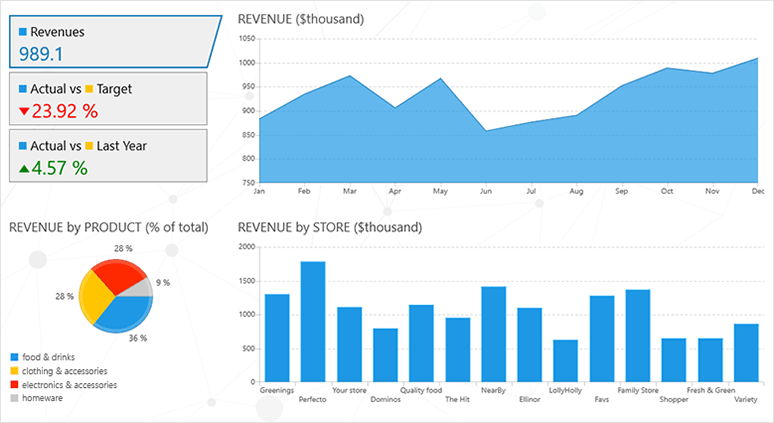Click the Jun label on area chart axis
The width and height of the screenshot is (774, 423).
(486, 191)
